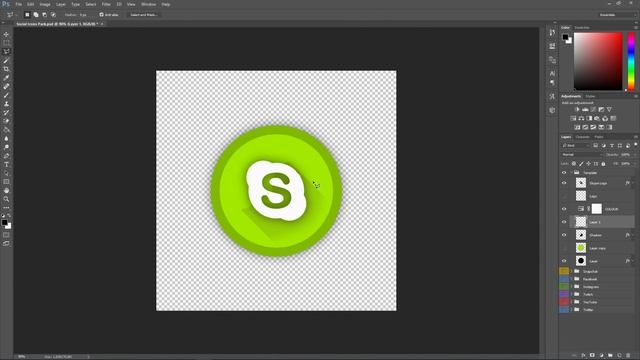Switch to the Swatches tab

coord(582,28)
